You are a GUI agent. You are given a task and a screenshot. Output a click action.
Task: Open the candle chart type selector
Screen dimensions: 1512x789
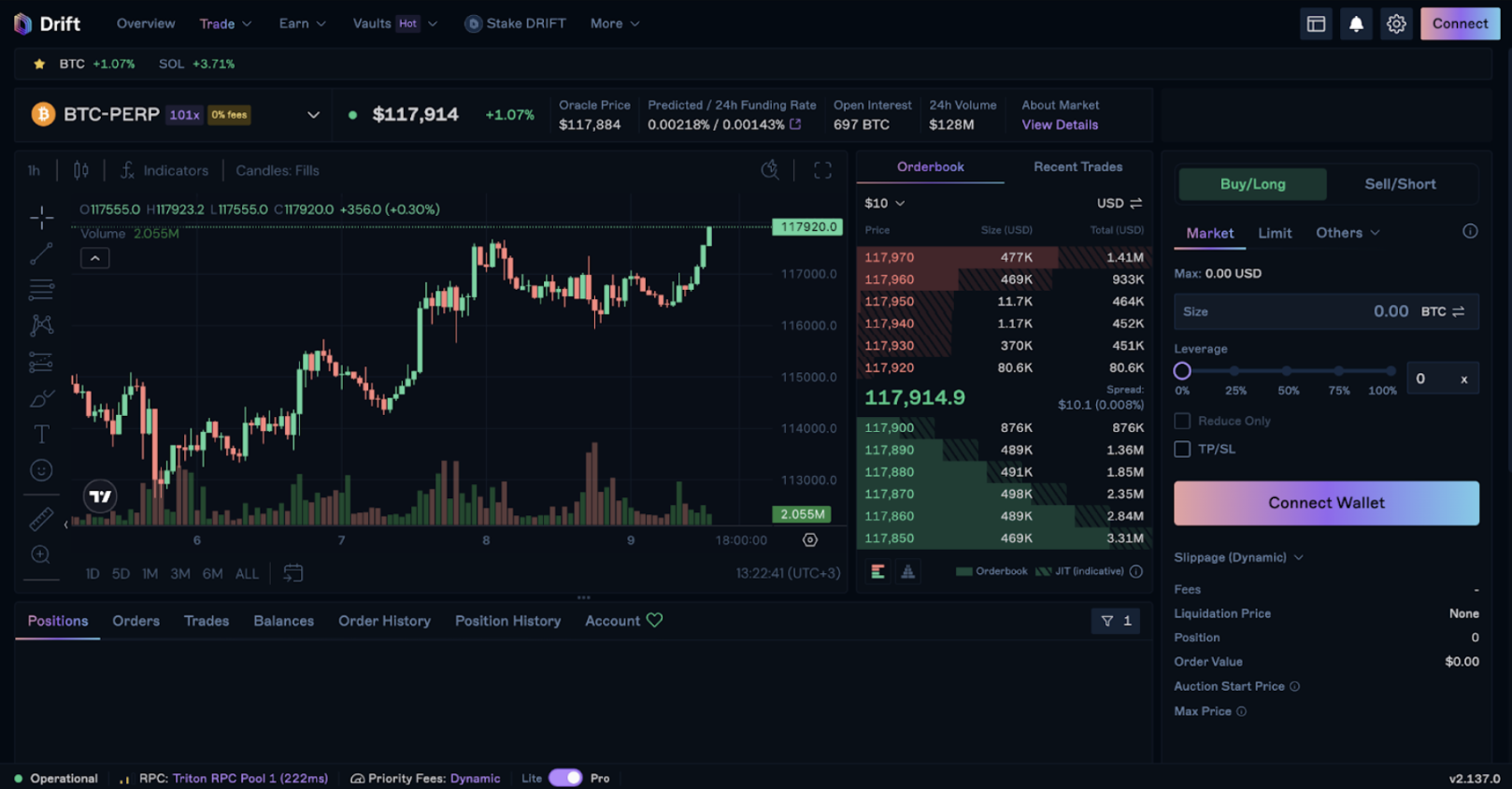click(x=81, y=170)
